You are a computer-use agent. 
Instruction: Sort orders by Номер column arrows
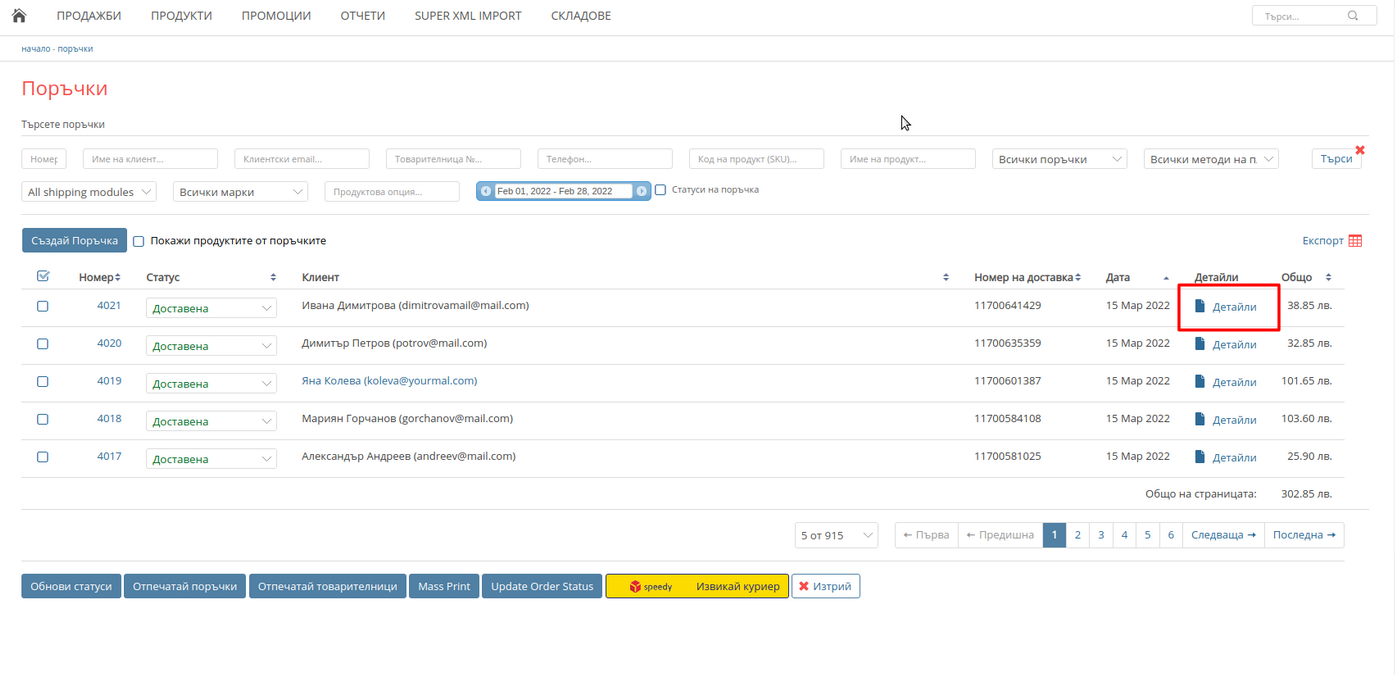[117, 278]
